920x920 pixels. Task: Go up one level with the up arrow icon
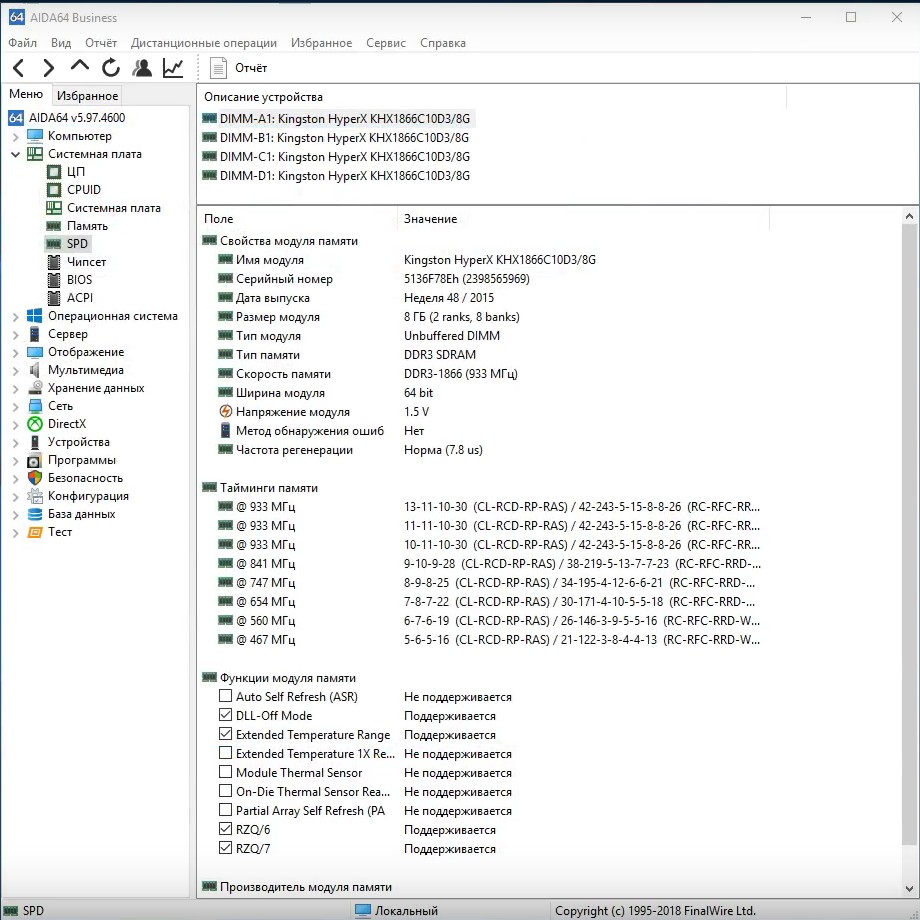80,66
